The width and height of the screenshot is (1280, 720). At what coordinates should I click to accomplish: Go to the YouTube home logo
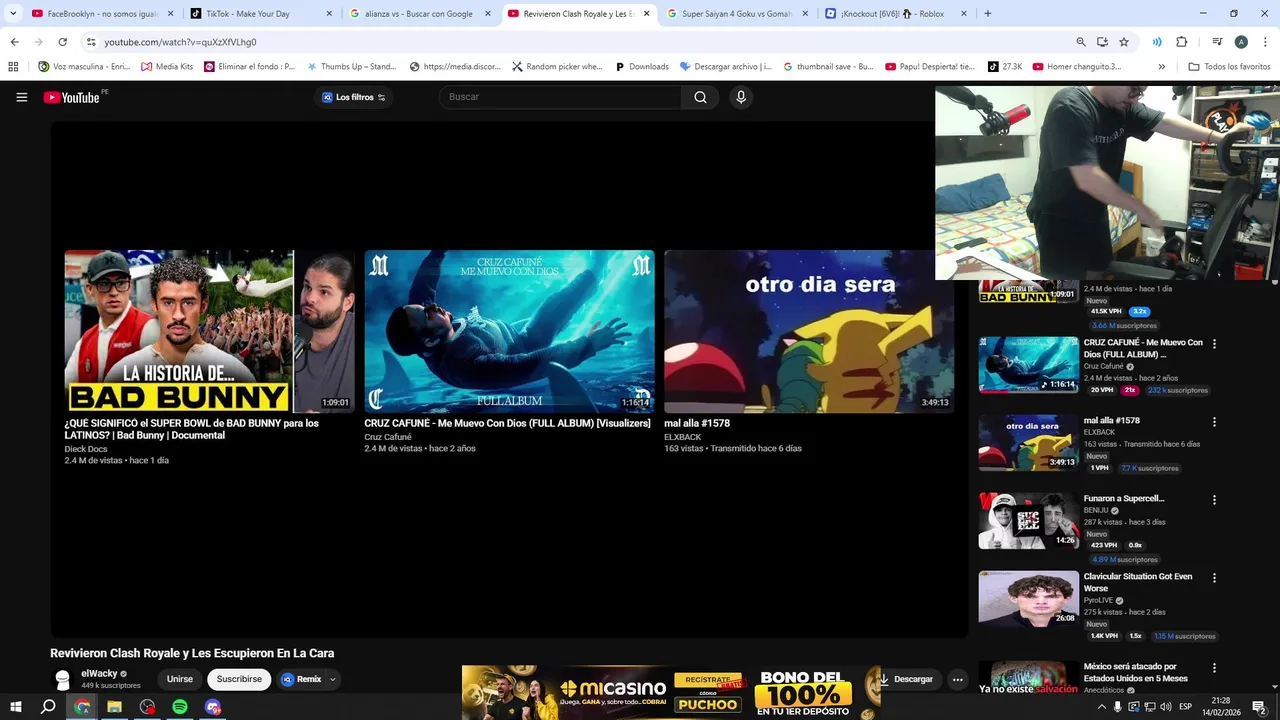click(72, 97)
